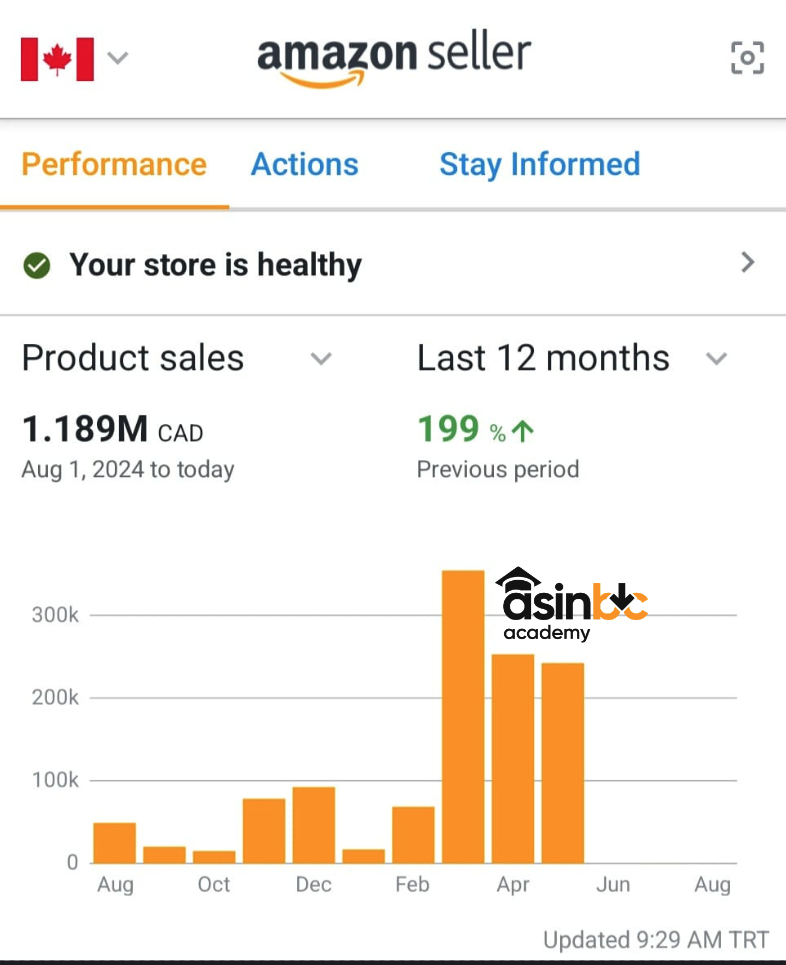Open the "Your store is healthy" details
Viewport: 786px width, 965px height.
pos(215,265)
